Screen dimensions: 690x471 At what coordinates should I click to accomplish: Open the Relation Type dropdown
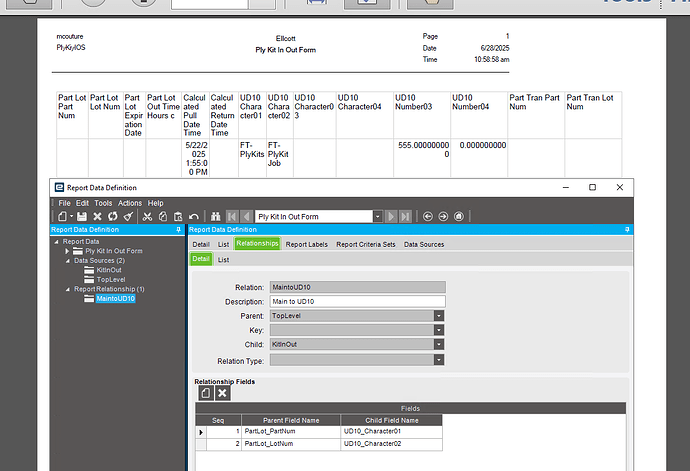(x=439, y=360)
